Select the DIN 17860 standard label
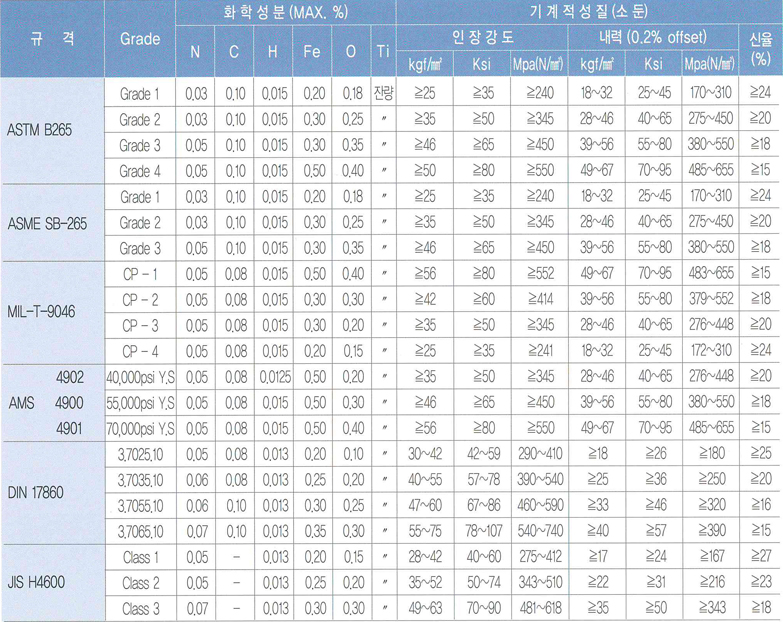The width and height of the screenshot is (783, 622). pyautogui.click(x=35, y=493)
